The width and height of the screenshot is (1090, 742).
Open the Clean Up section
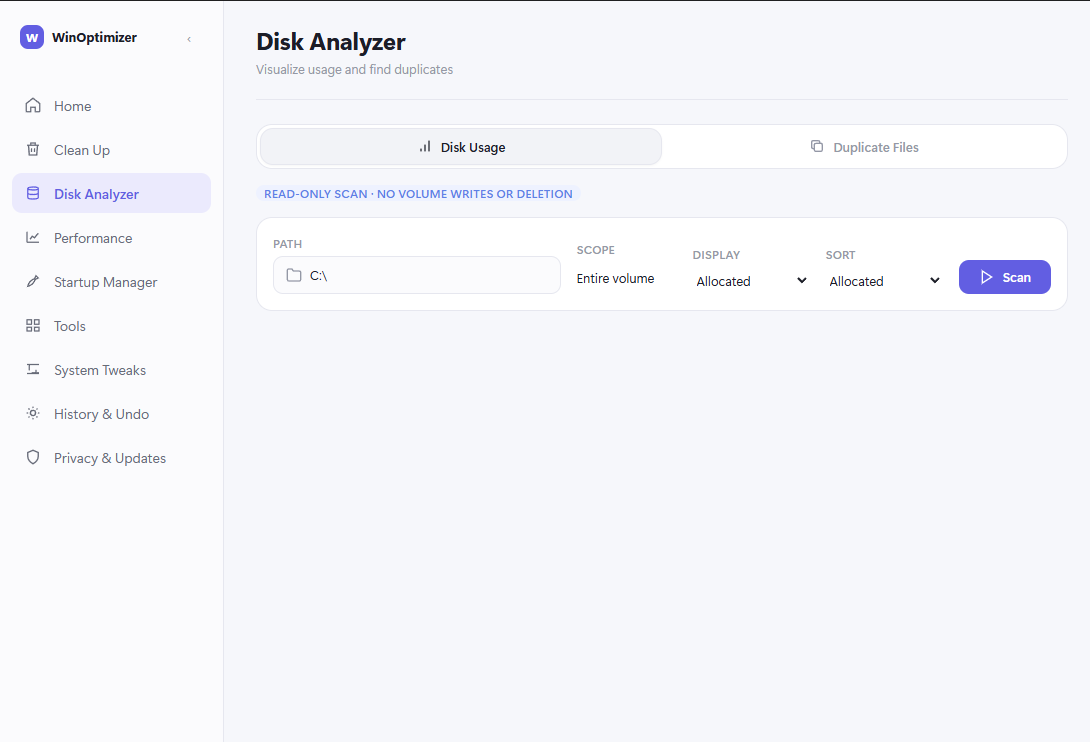[x=111, y=150]
